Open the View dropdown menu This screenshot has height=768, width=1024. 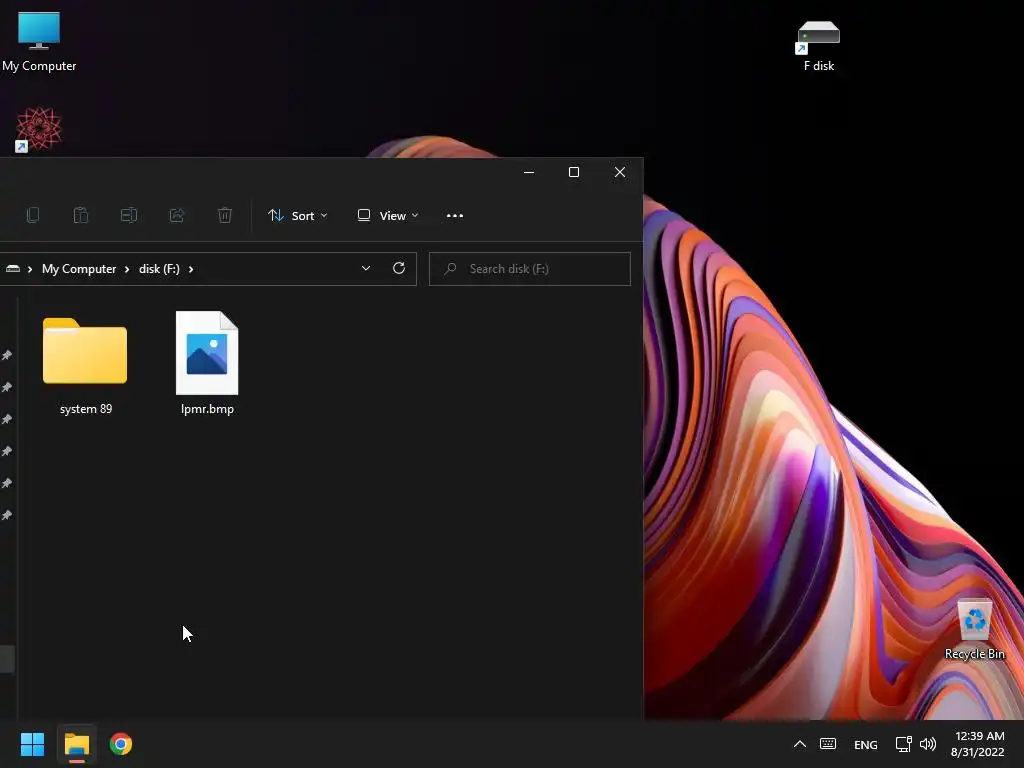coord(387,216)
